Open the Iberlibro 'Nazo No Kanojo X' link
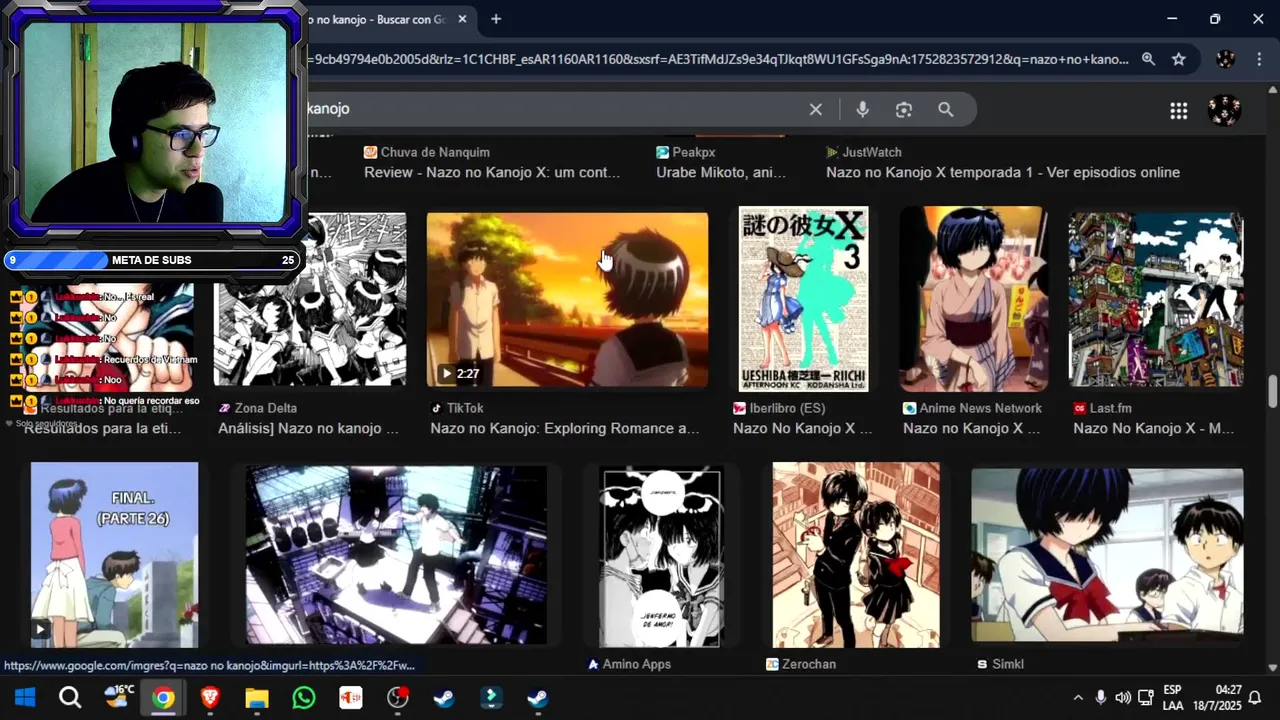This screenshot has width=1280, height=720. [803, 428]
